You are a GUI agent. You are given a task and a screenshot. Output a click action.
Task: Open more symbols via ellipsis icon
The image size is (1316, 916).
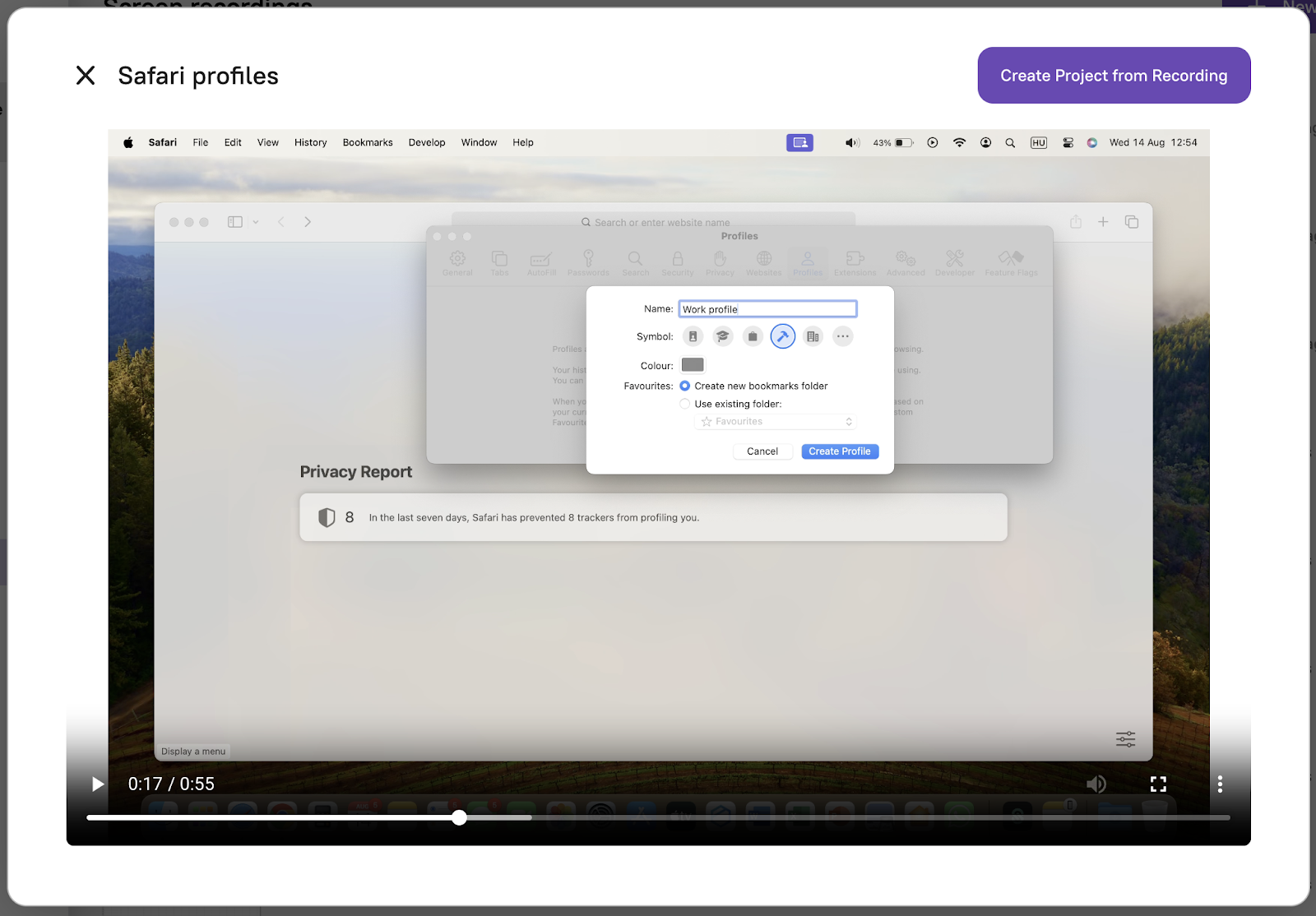click(x=842, y=336)
